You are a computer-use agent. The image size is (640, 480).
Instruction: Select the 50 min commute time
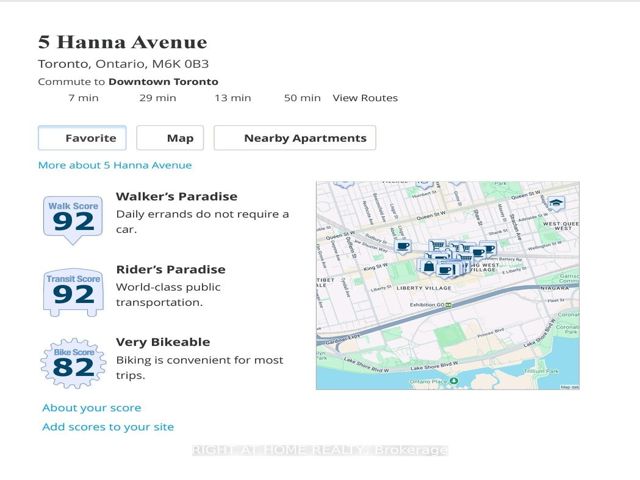[302, 98]
